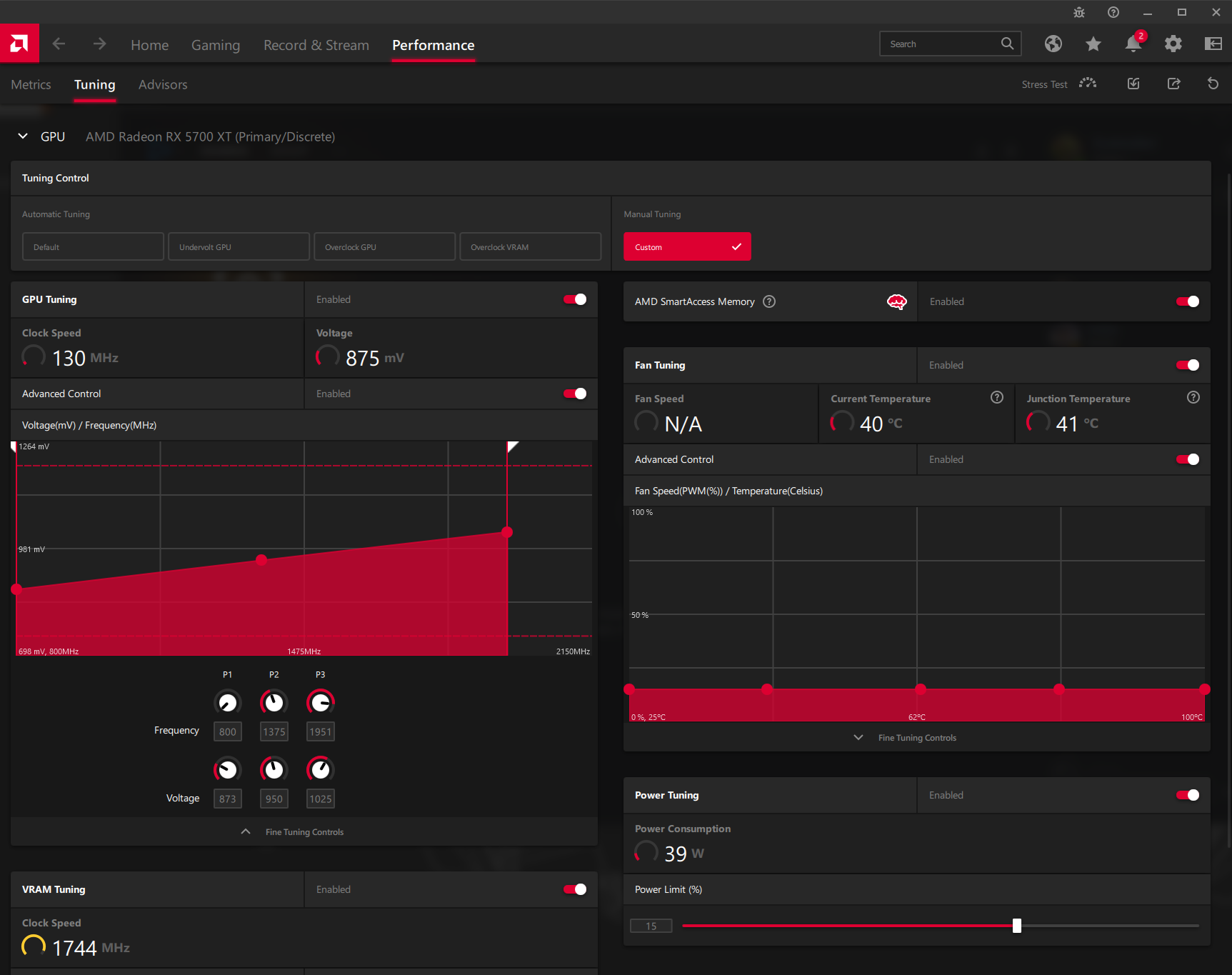The width and height of the screenshot is (1232, 975).
Task: Select the Performance tab
Action: [434, 45]
